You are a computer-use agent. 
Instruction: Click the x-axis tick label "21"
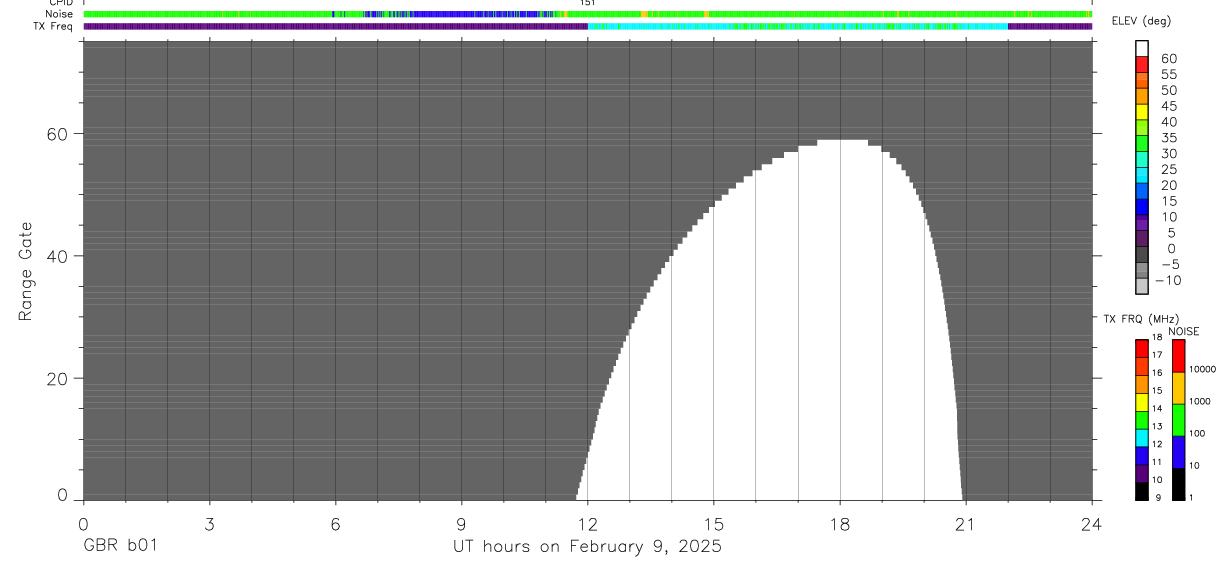(x=965, y=524)
